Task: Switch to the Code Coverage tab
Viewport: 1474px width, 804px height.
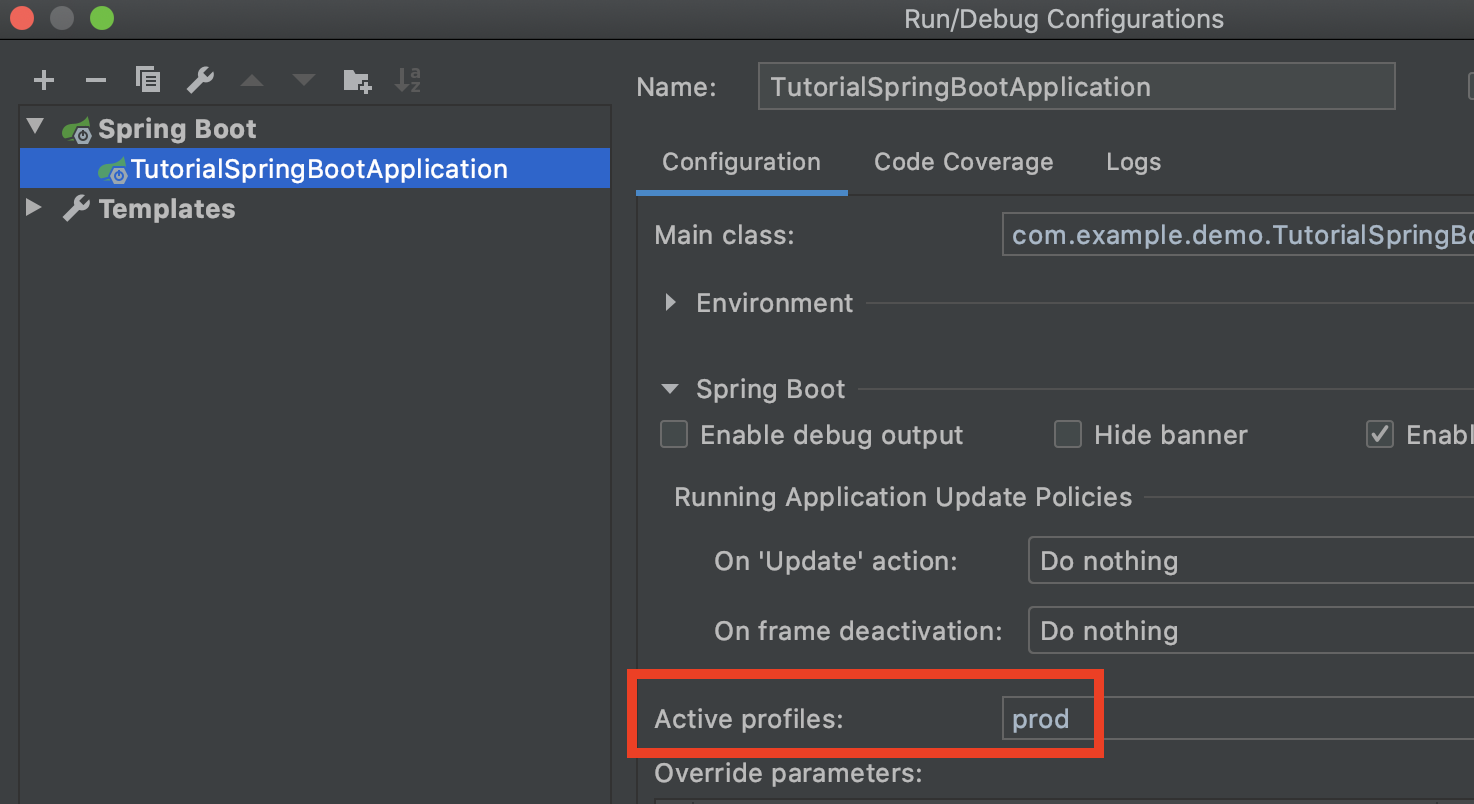Action: [963, 162]
